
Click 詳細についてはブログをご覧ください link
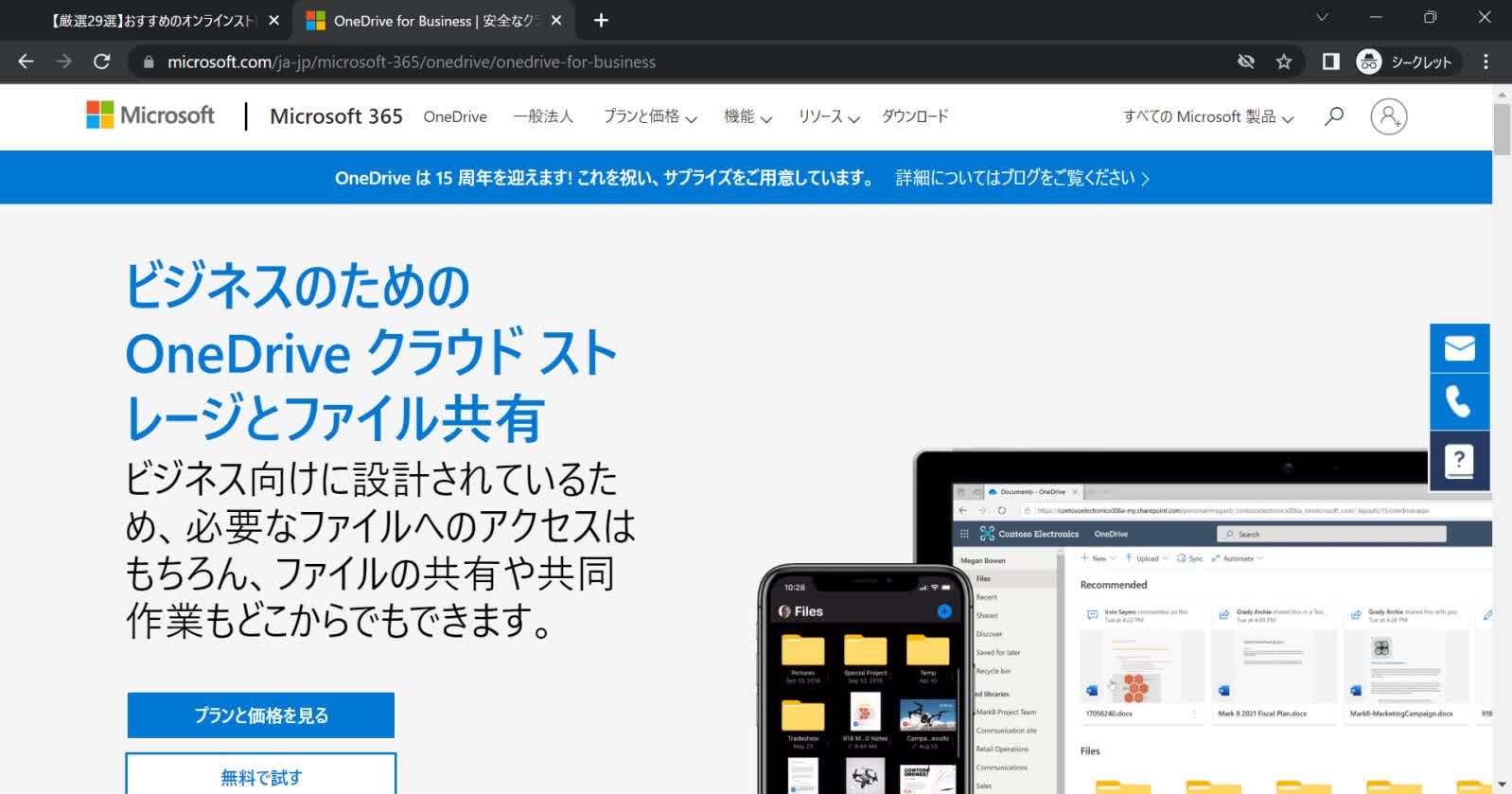pos(1023,178)
